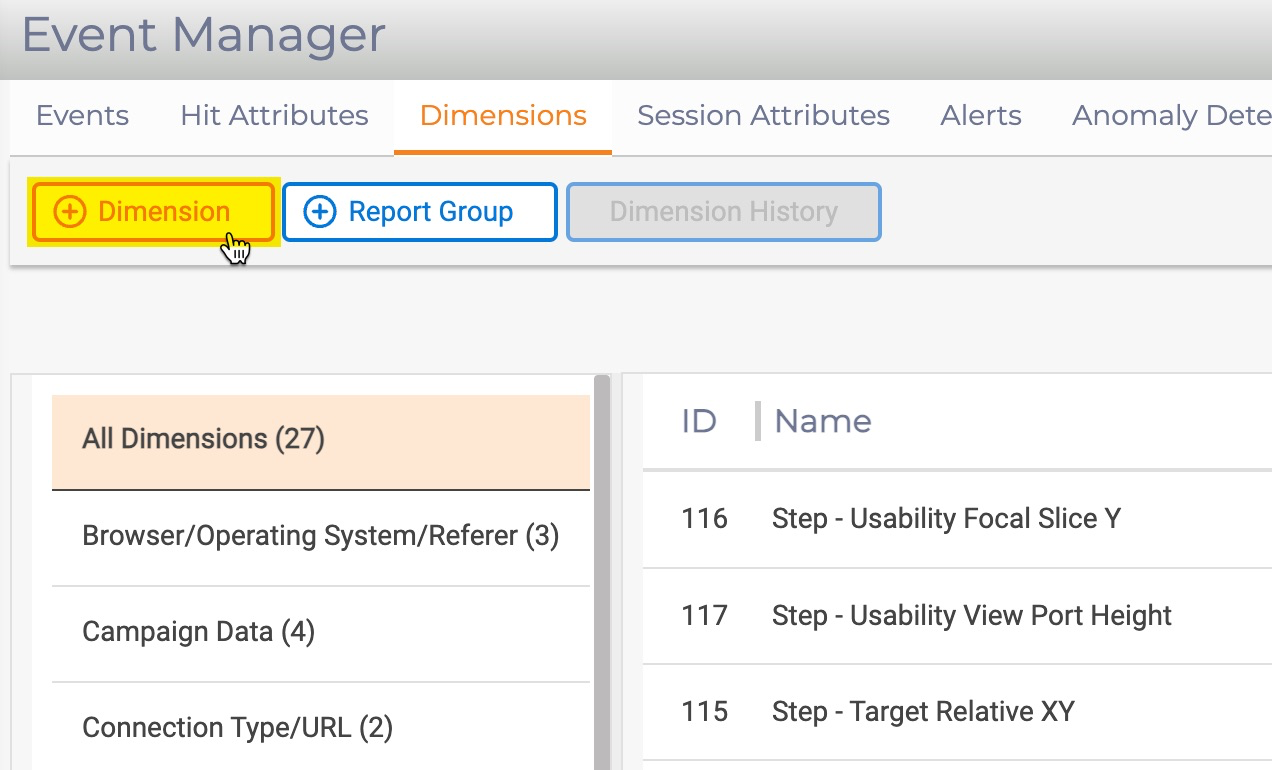Sort by the ID column header
The width and height of the screenshot is (1272, 770).
(x=699, y=421)
